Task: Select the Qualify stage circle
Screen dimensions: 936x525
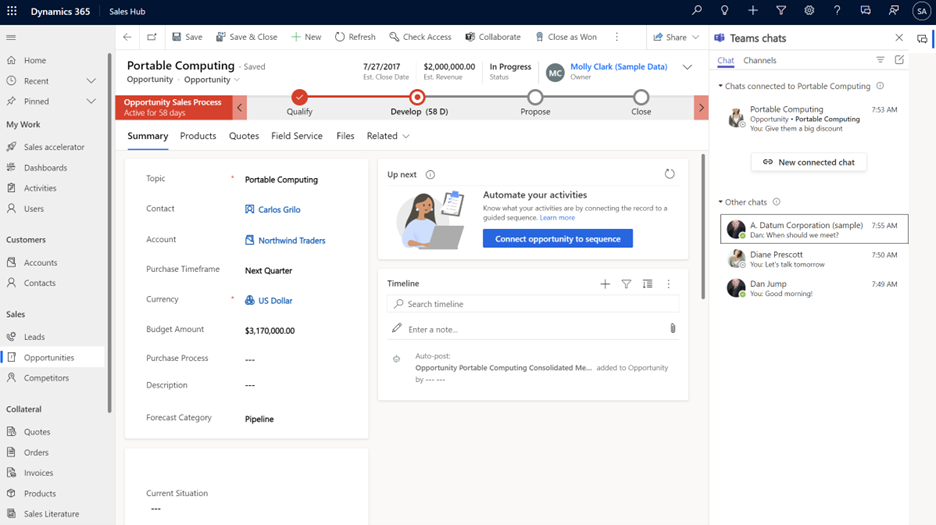Action: pyautogui.click(x=299, y=97)
